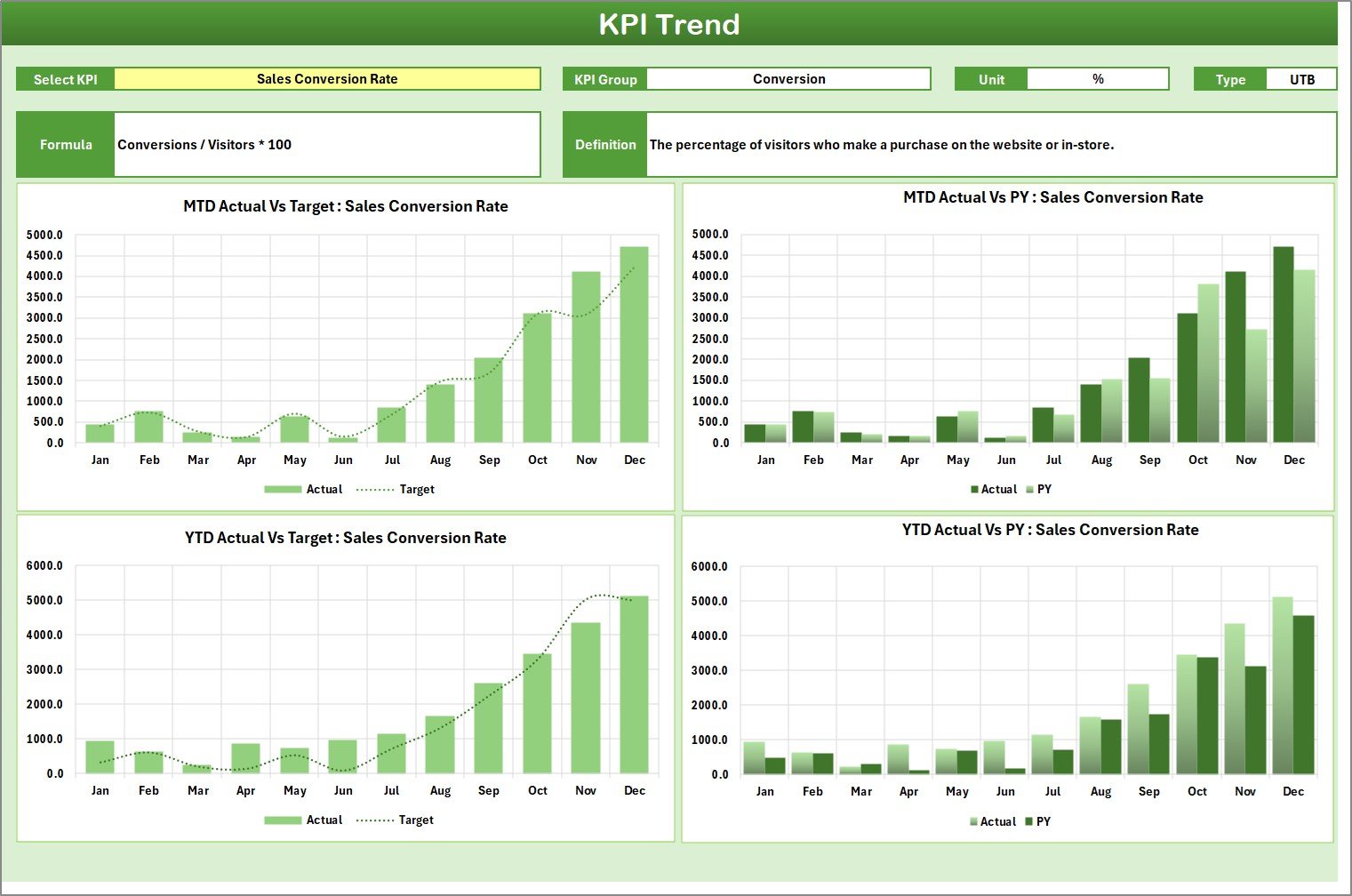Select the 'MTD Actual Vs Target' chart title
Screen dimensions: 1352x896
coord(346,206)
